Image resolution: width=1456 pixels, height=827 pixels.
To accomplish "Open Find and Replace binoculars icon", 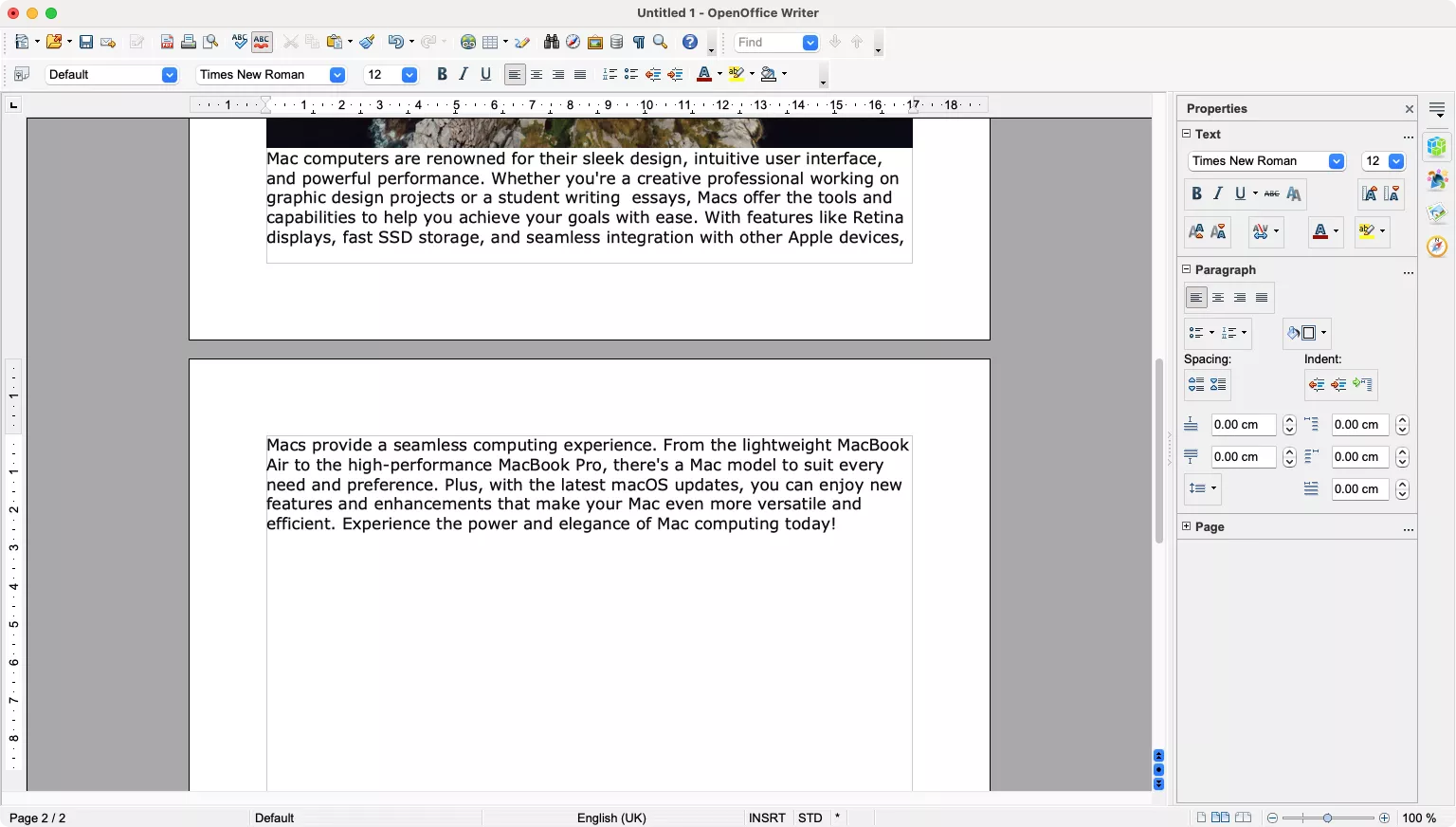I will tap(551, 42).
